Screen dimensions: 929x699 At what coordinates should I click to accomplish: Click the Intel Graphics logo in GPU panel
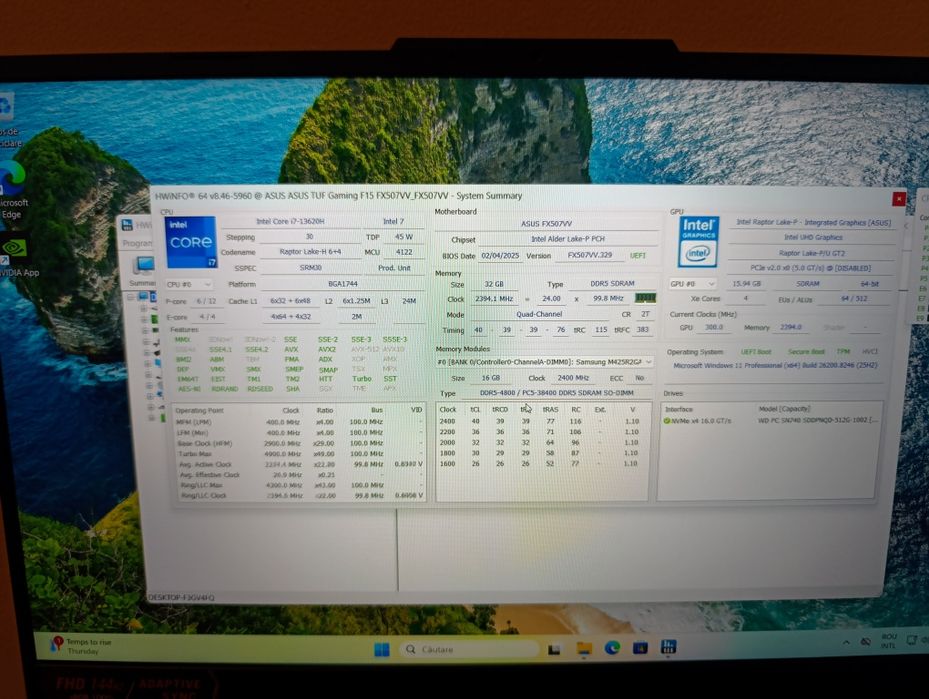[x=698, y=242]
